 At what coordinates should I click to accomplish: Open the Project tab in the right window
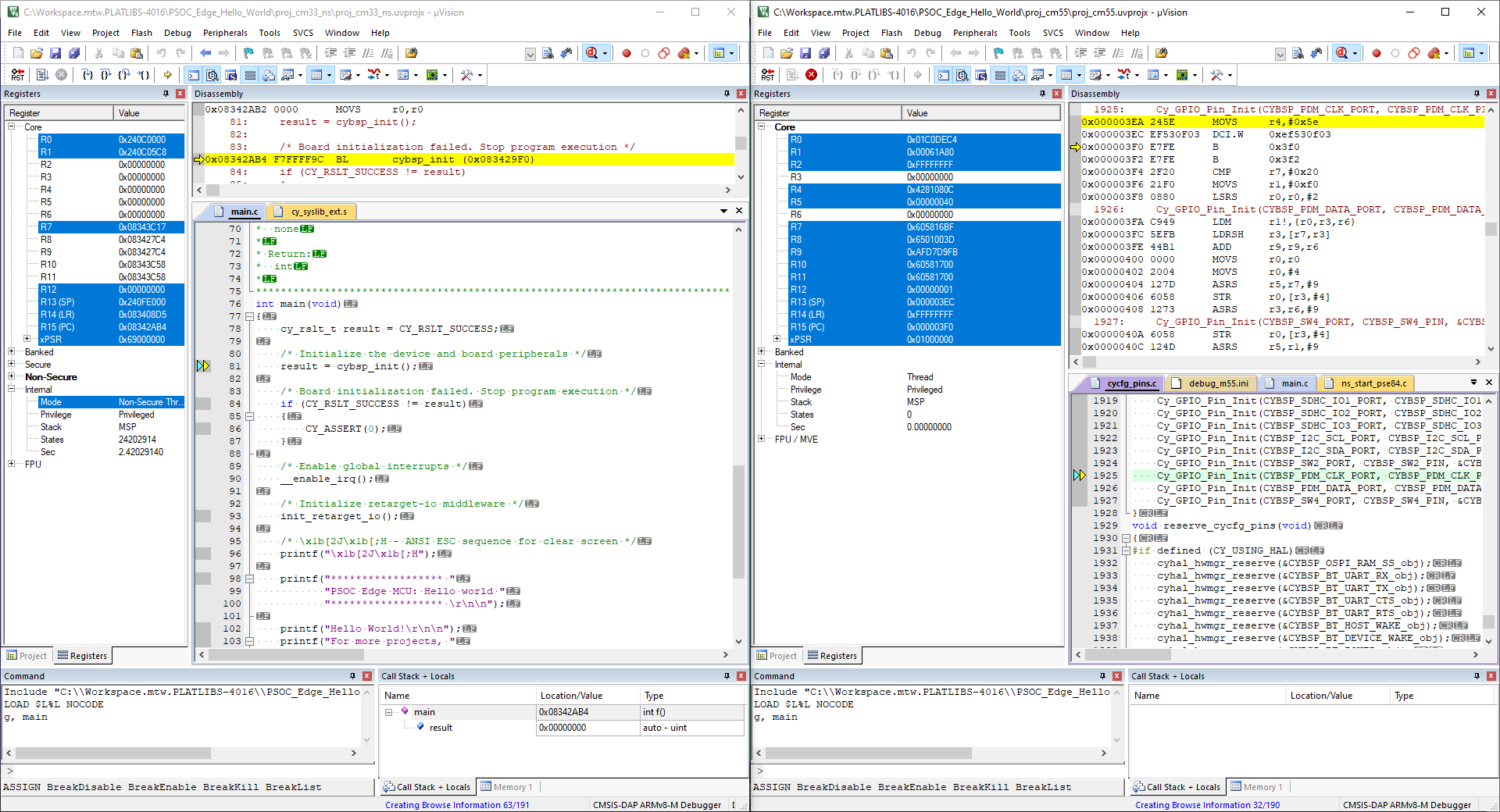[x=776, y=656]
